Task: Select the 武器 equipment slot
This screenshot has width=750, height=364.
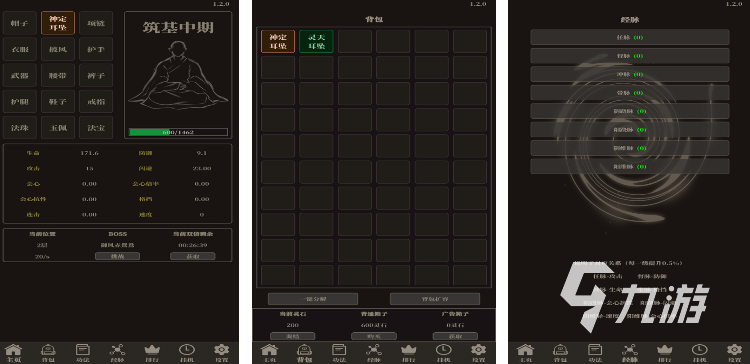Action: pos(20,76)
